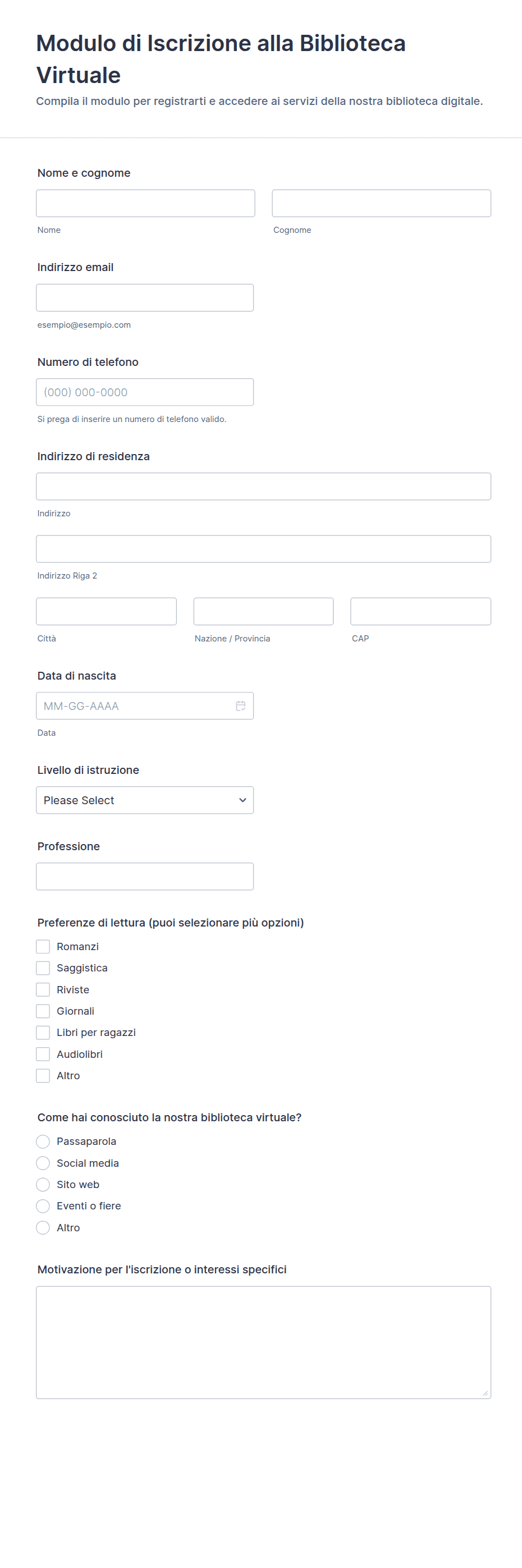
Task: Select Social media radio option
Action: pyautogui.click(x=43, y=1163)
